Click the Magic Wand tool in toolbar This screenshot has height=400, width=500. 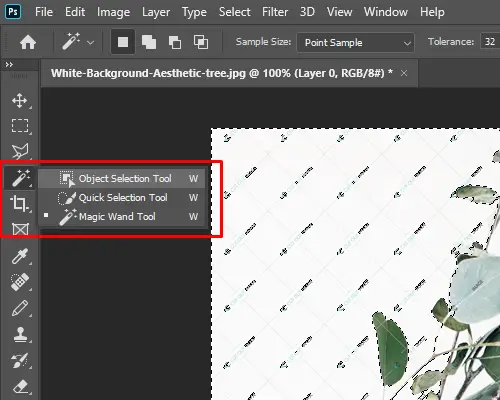pos(20,178)
